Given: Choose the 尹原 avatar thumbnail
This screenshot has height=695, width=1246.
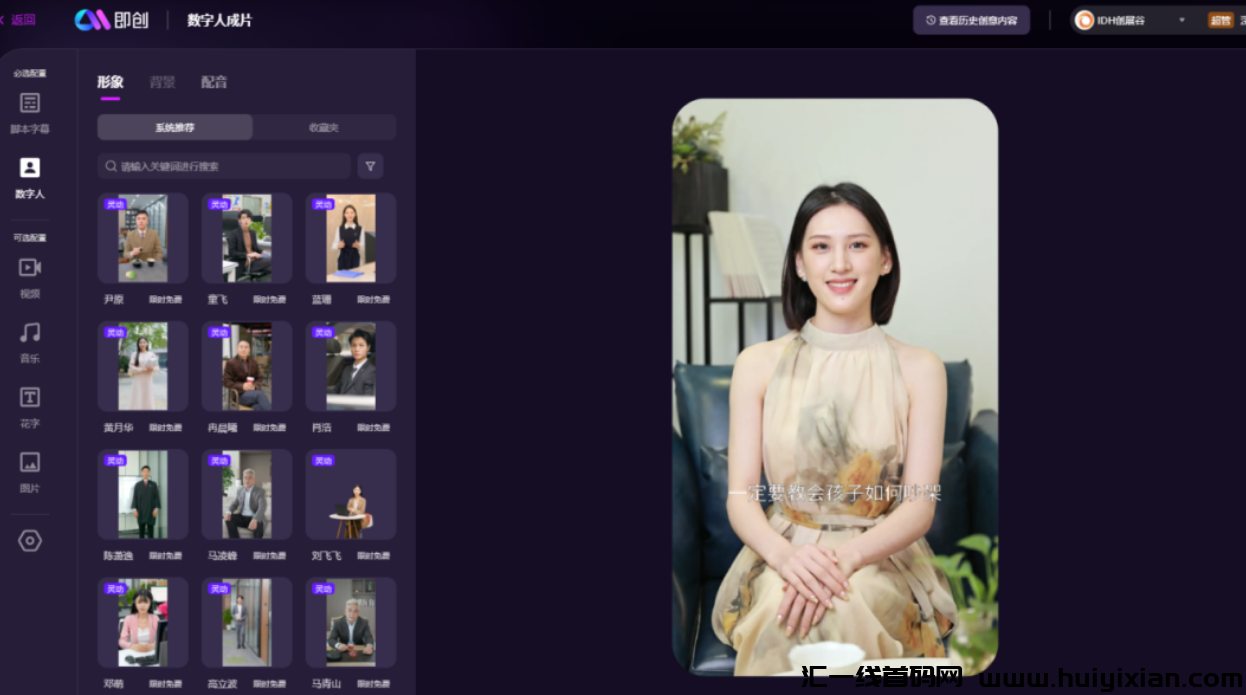Looking at the screenshot, I should point(143,238).
